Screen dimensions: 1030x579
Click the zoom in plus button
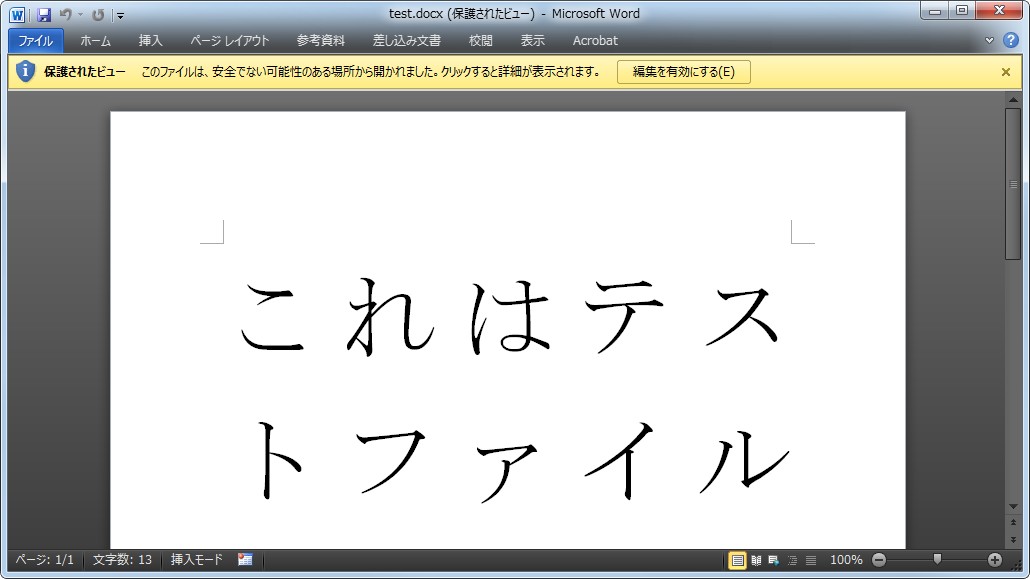coord(995,560)
